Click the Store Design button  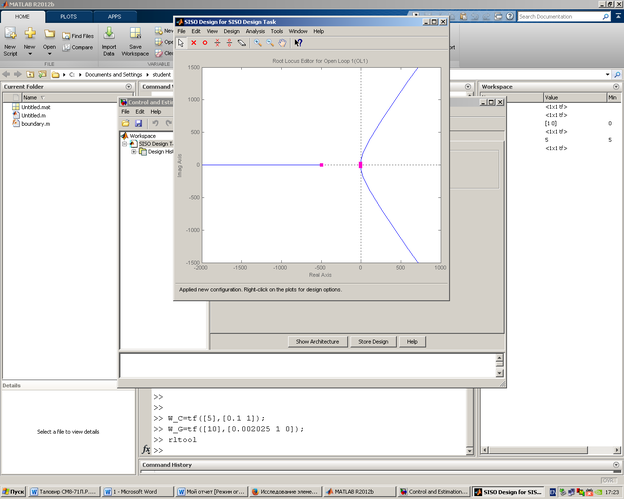373,341
